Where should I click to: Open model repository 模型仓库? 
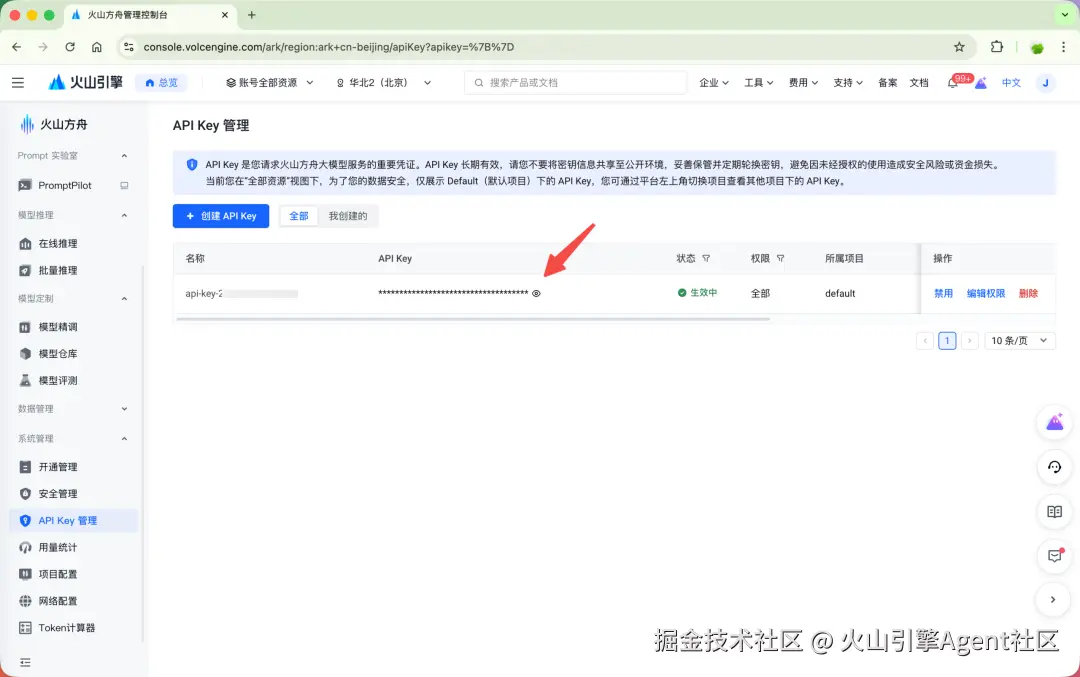58,353
